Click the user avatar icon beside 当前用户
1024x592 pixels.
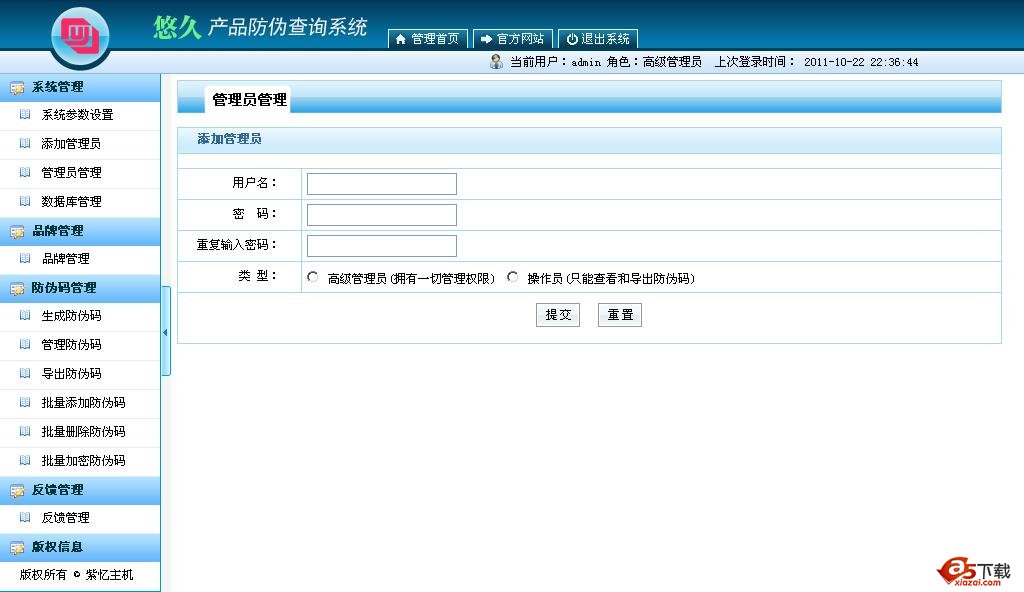coord(496,62)
